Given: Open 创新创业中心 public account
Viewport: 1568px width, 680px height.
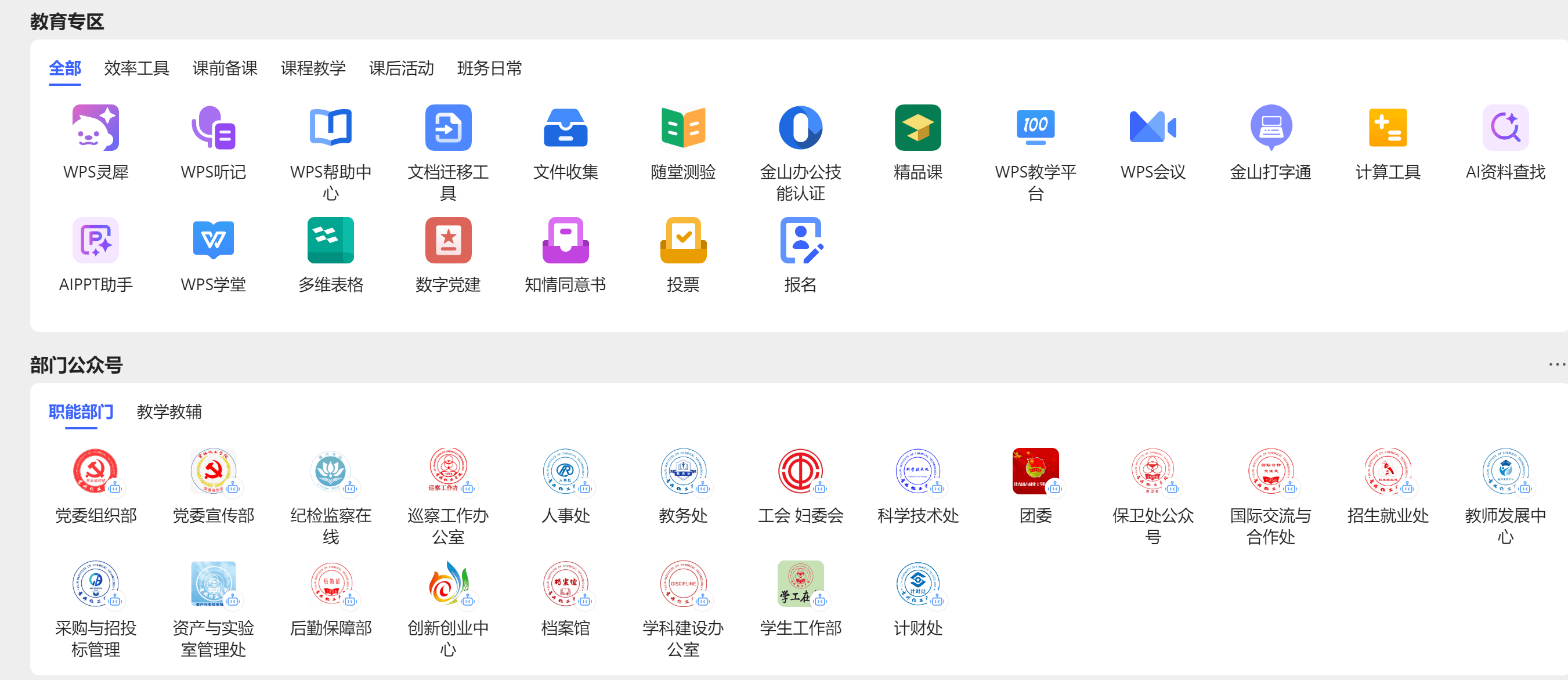Looking at the screenshot, I should [448, 584].
